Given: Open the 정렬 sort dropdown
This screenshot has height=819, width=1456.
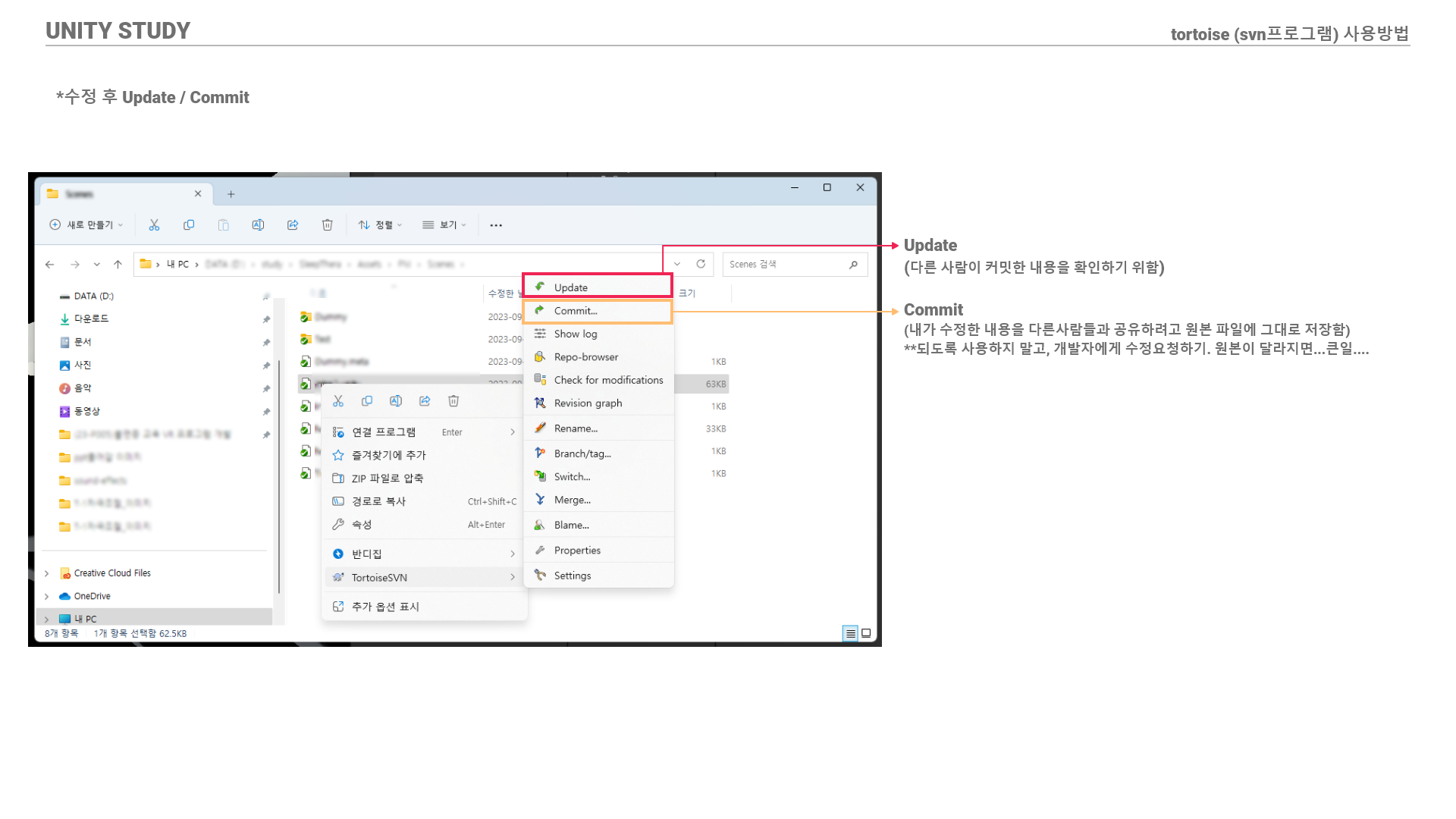Looking at the screenshot, I should 381,225.
